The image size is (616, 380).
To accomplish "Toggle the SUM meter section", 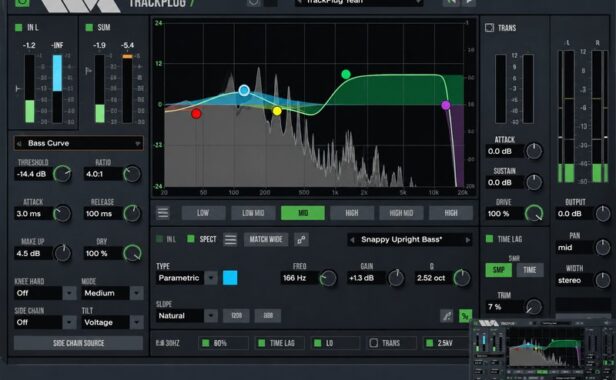I will click(89, 28).
